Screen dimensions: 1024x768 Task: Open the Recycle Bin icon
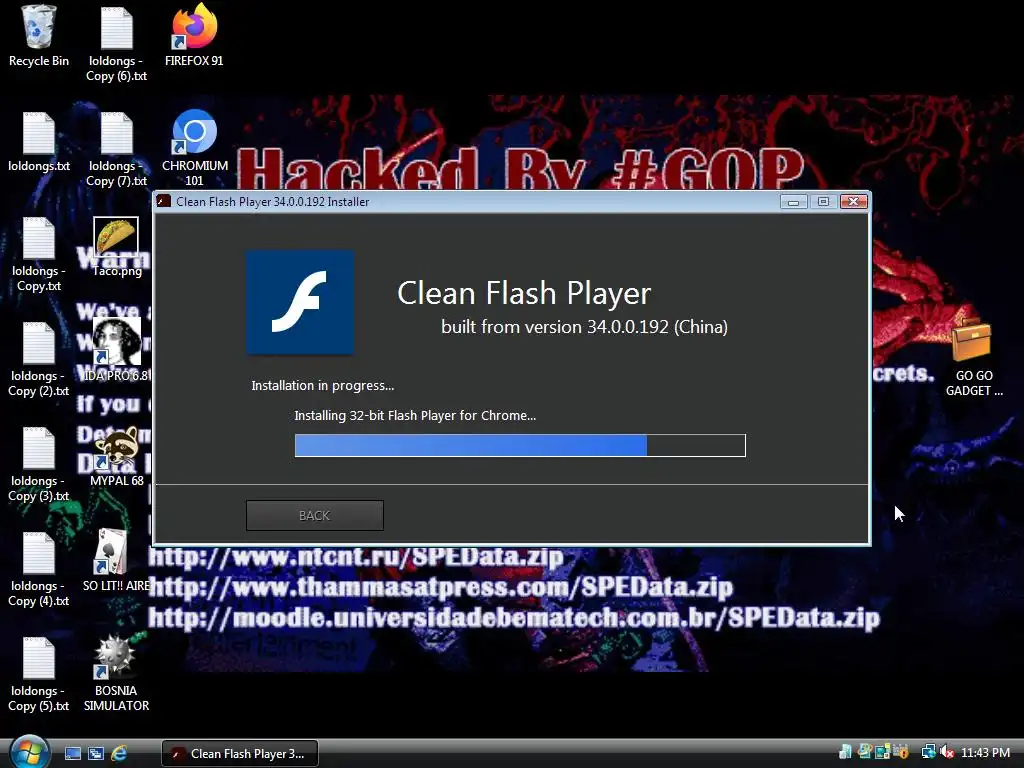[x=39, y=36]
